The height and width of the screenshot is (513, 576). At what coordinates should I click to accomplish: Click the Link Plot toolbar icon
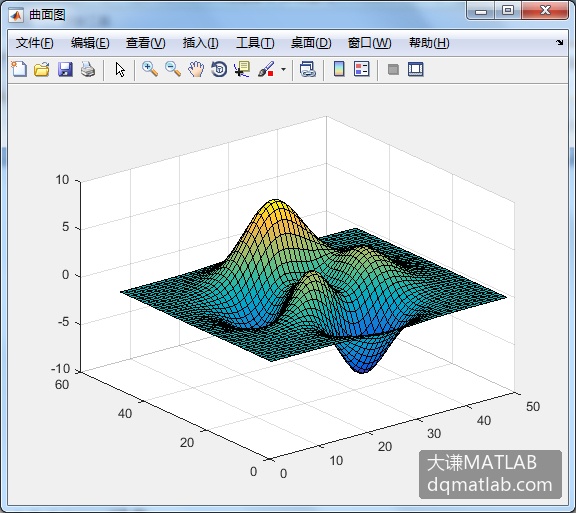[308, 69]
